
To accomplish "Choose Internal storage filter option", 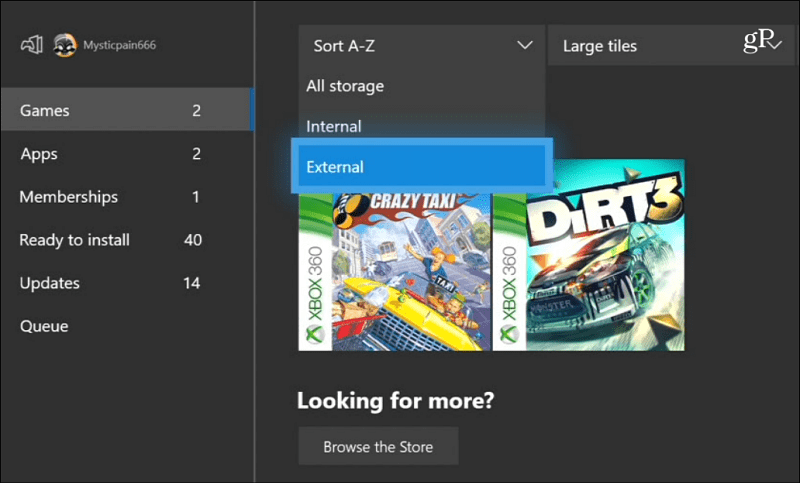I will click(x=422, y=126).
